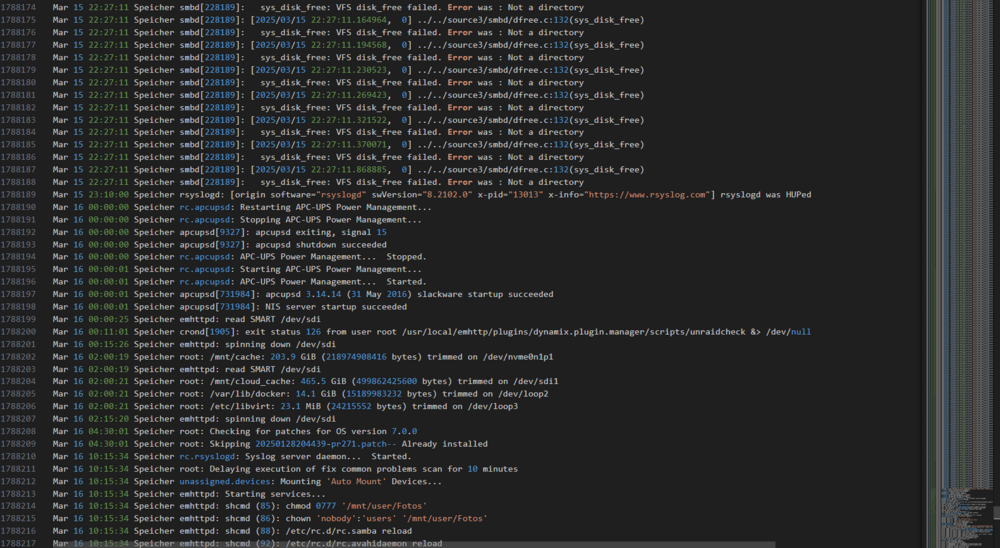The image size is (1000, 548).
Task: Click the timestamp 22:27:11.194568 in the log
Action: [351, 45]
